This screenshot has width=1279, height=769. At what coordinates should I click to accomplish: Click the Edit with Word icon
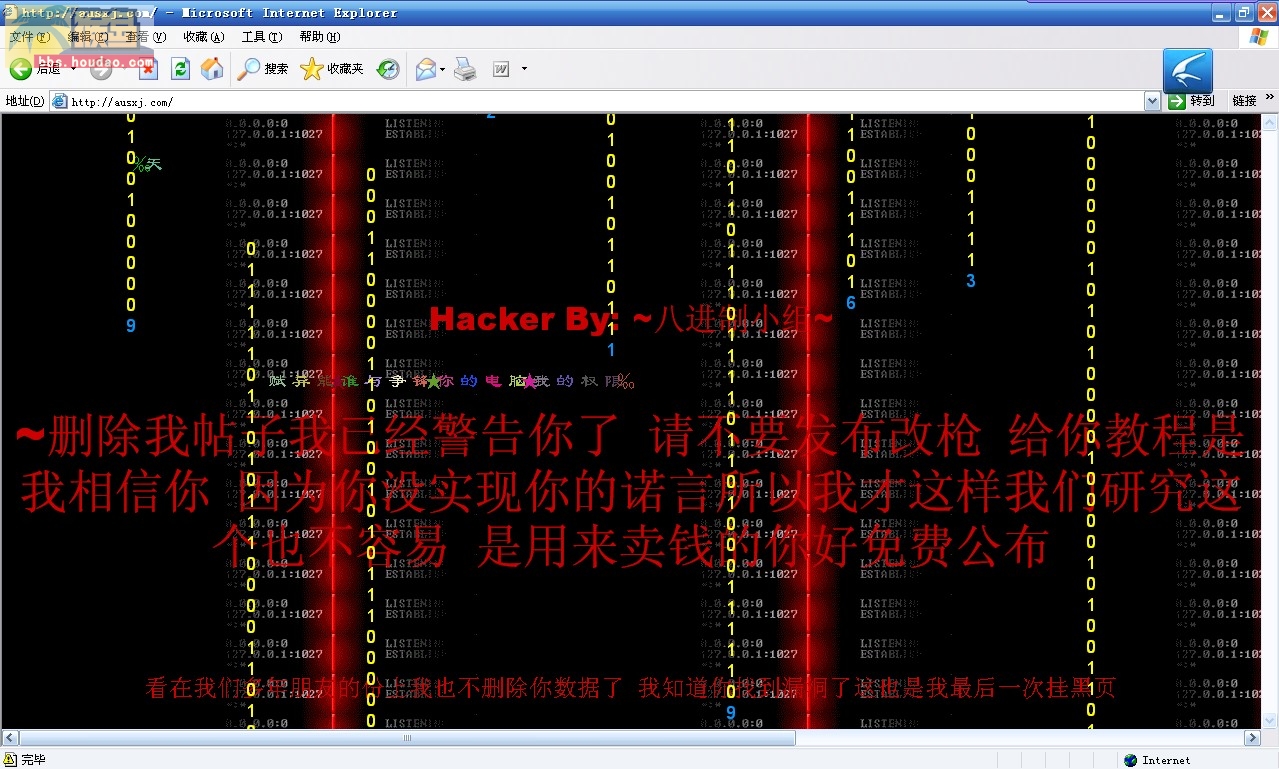point(501,69)
